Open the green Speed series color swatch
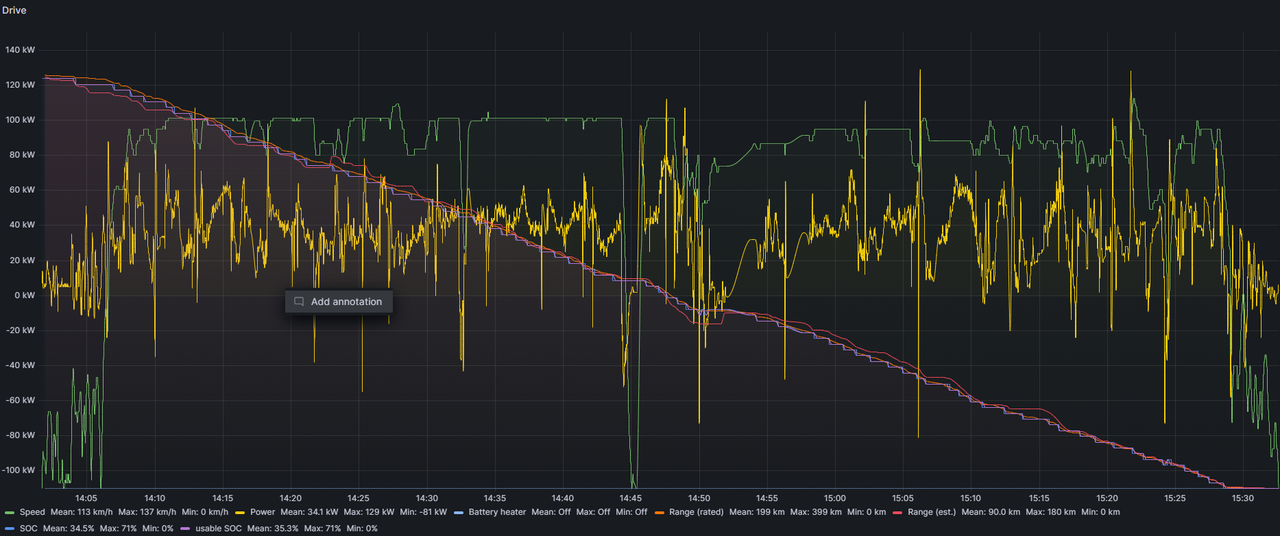 pos(9,512)
